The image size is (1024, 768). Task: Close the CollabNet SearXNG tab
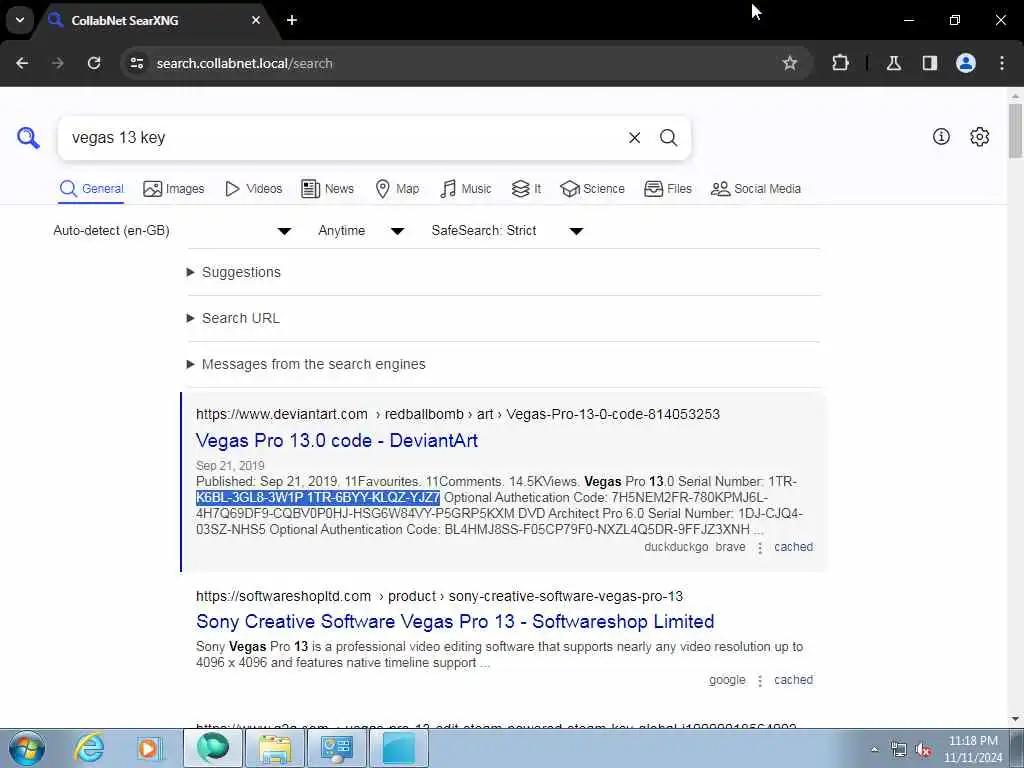point(256,20)
